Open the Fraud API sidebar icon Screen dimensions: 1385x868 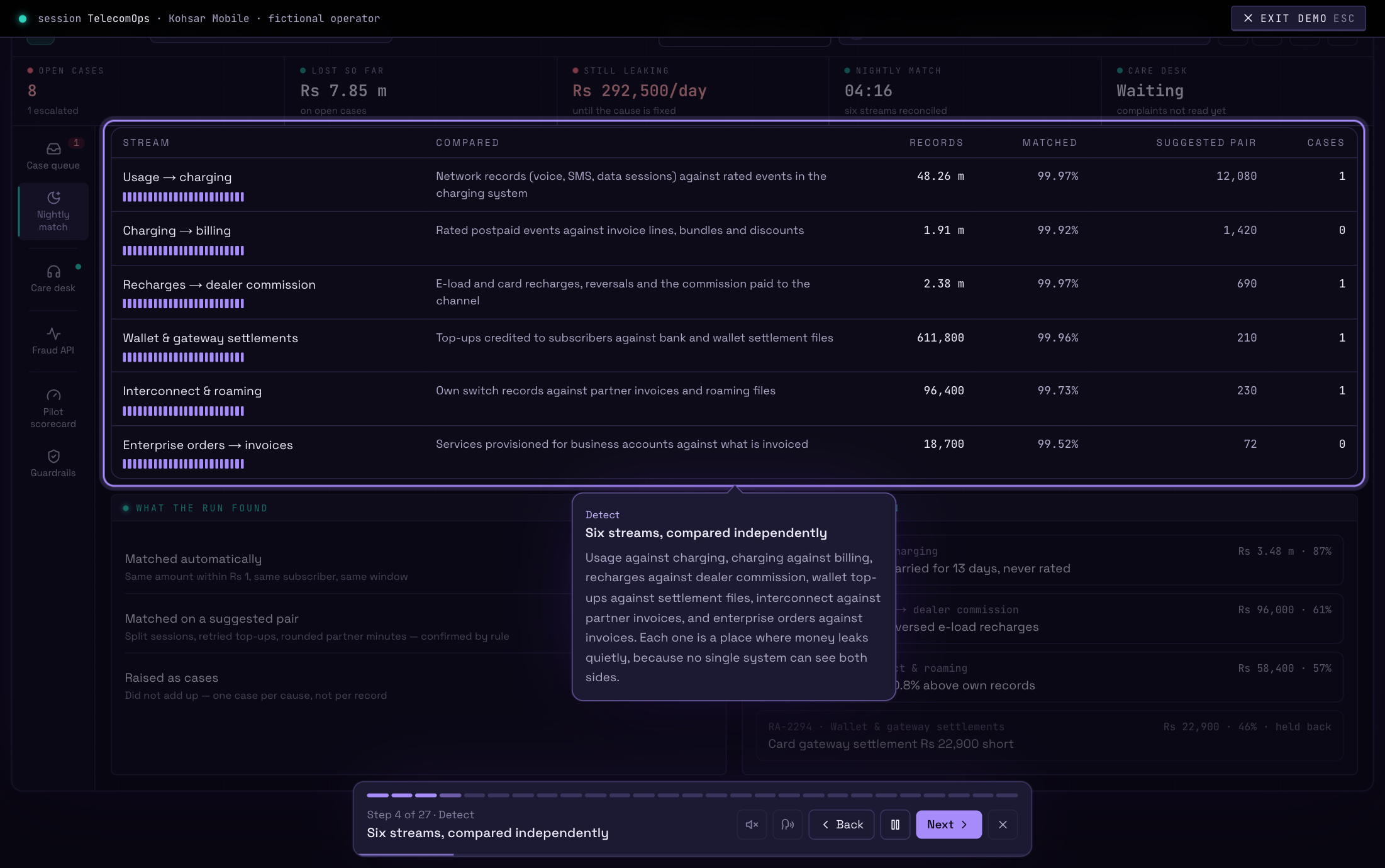click(53, 333)
